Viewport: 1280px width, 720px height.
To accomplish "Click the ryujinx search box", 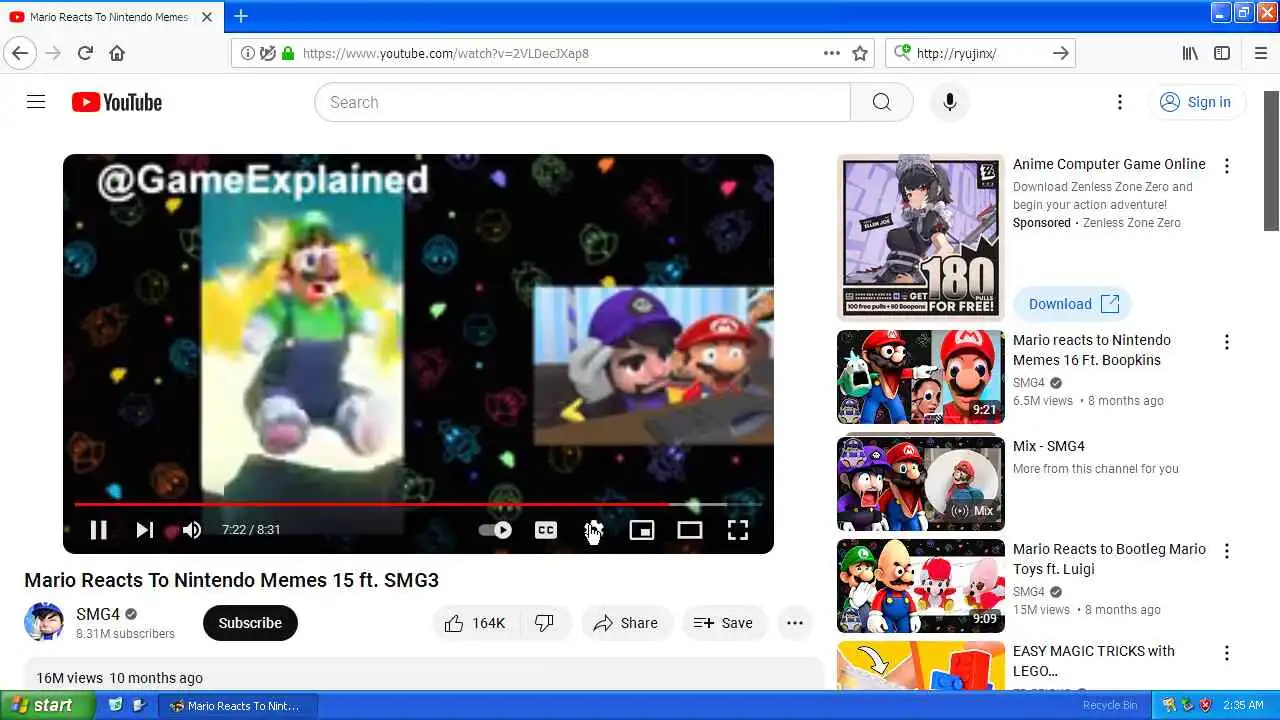I will coord(980,53).
